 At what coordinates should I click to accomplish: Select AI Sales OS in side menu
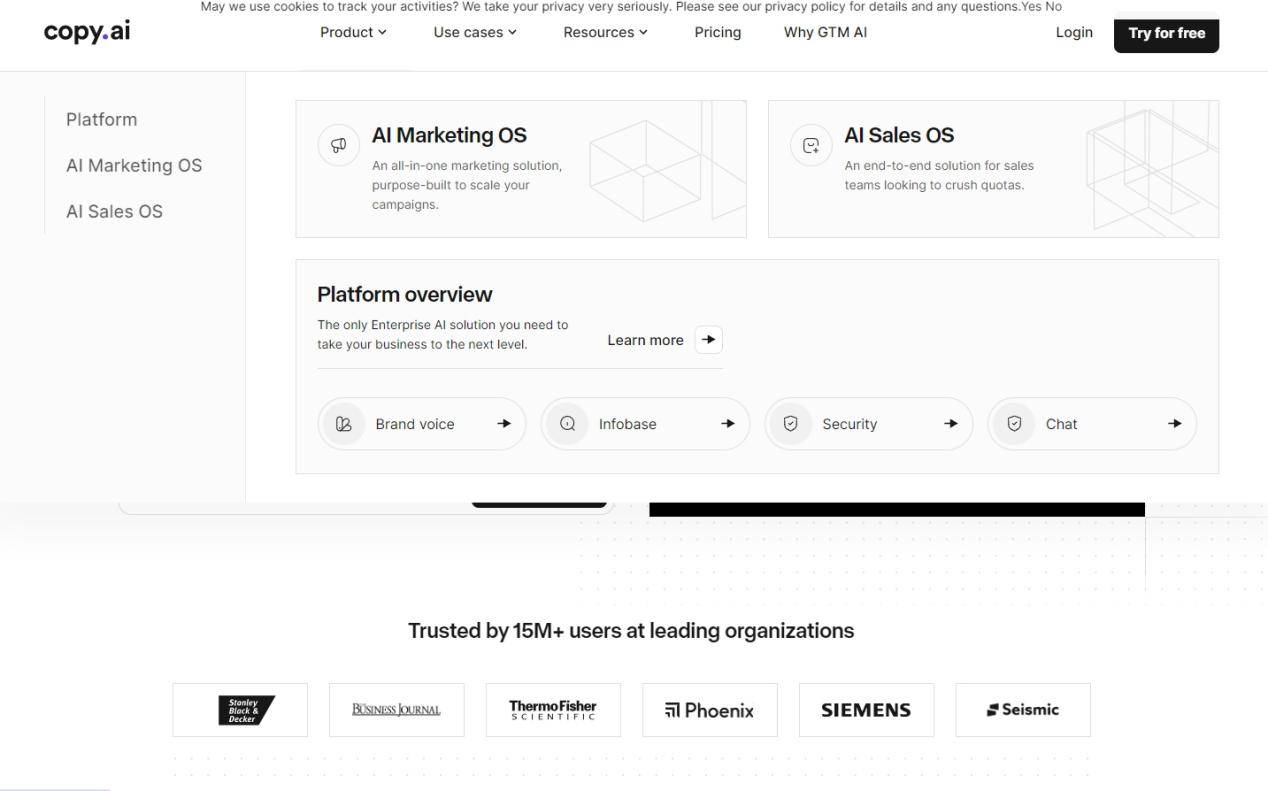(114, 211)
